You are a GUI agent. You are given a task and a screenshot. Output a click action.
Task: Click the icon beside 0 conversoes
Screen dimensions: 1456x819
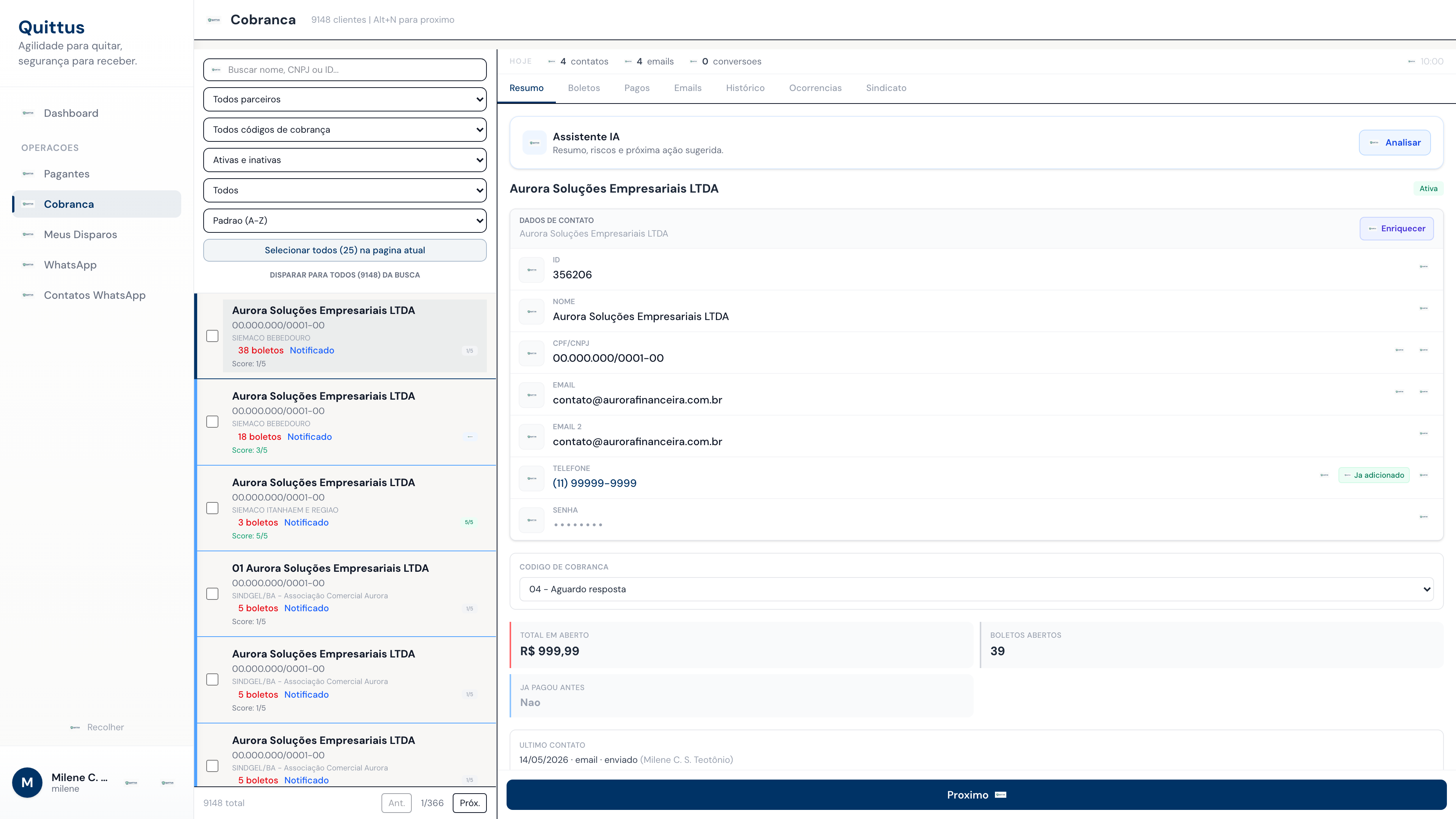click(693, 61)
